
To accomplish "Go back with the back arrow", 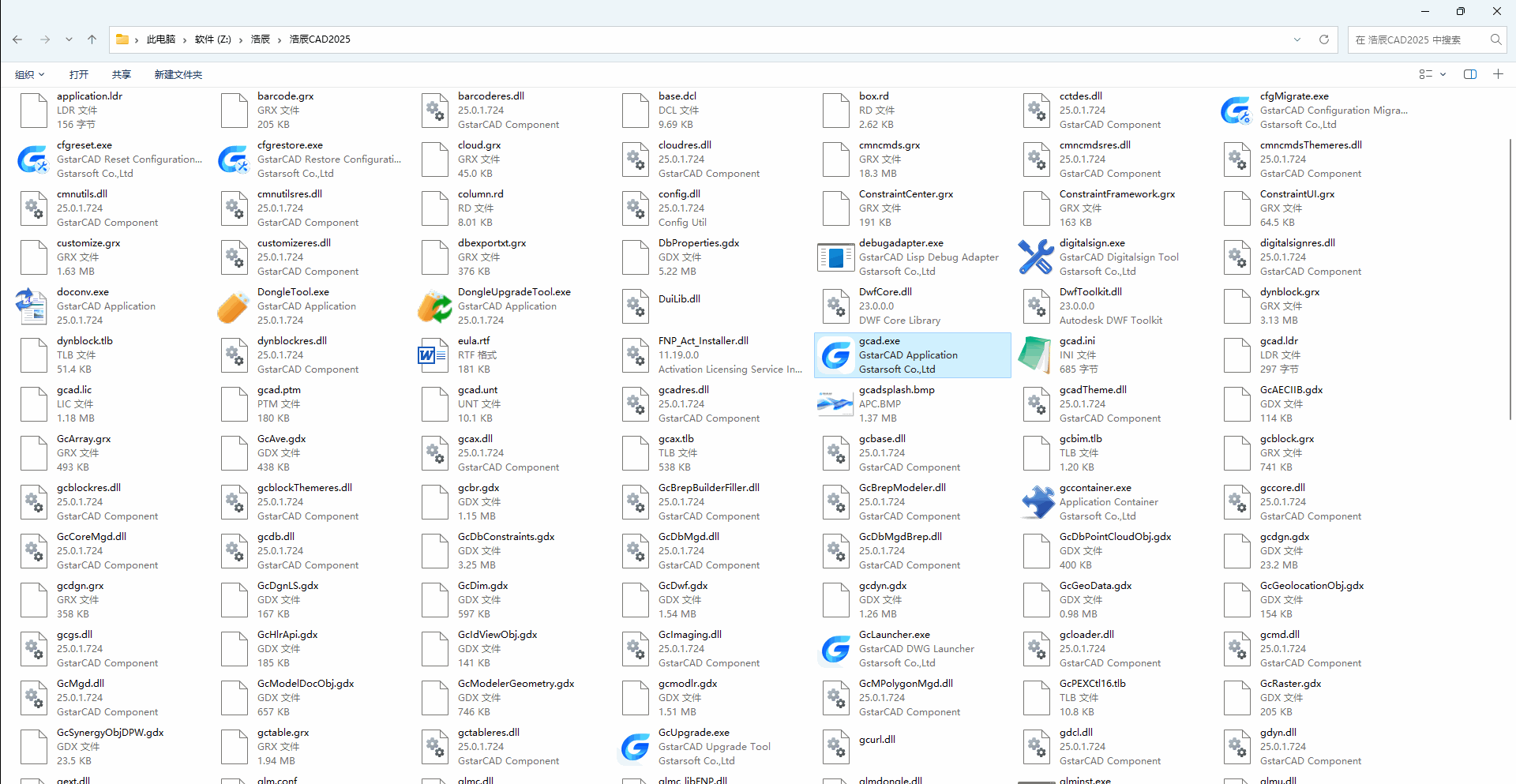I will point(17,39).
